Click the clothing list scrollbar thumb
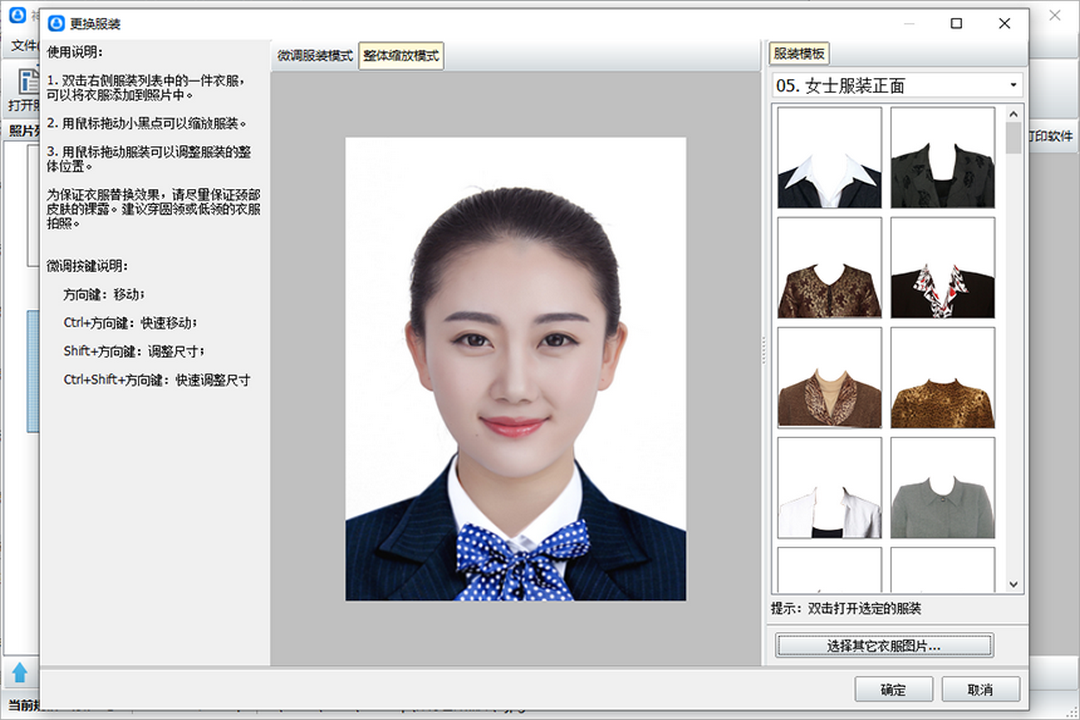1080x720 pixels. click(1013, 138)
